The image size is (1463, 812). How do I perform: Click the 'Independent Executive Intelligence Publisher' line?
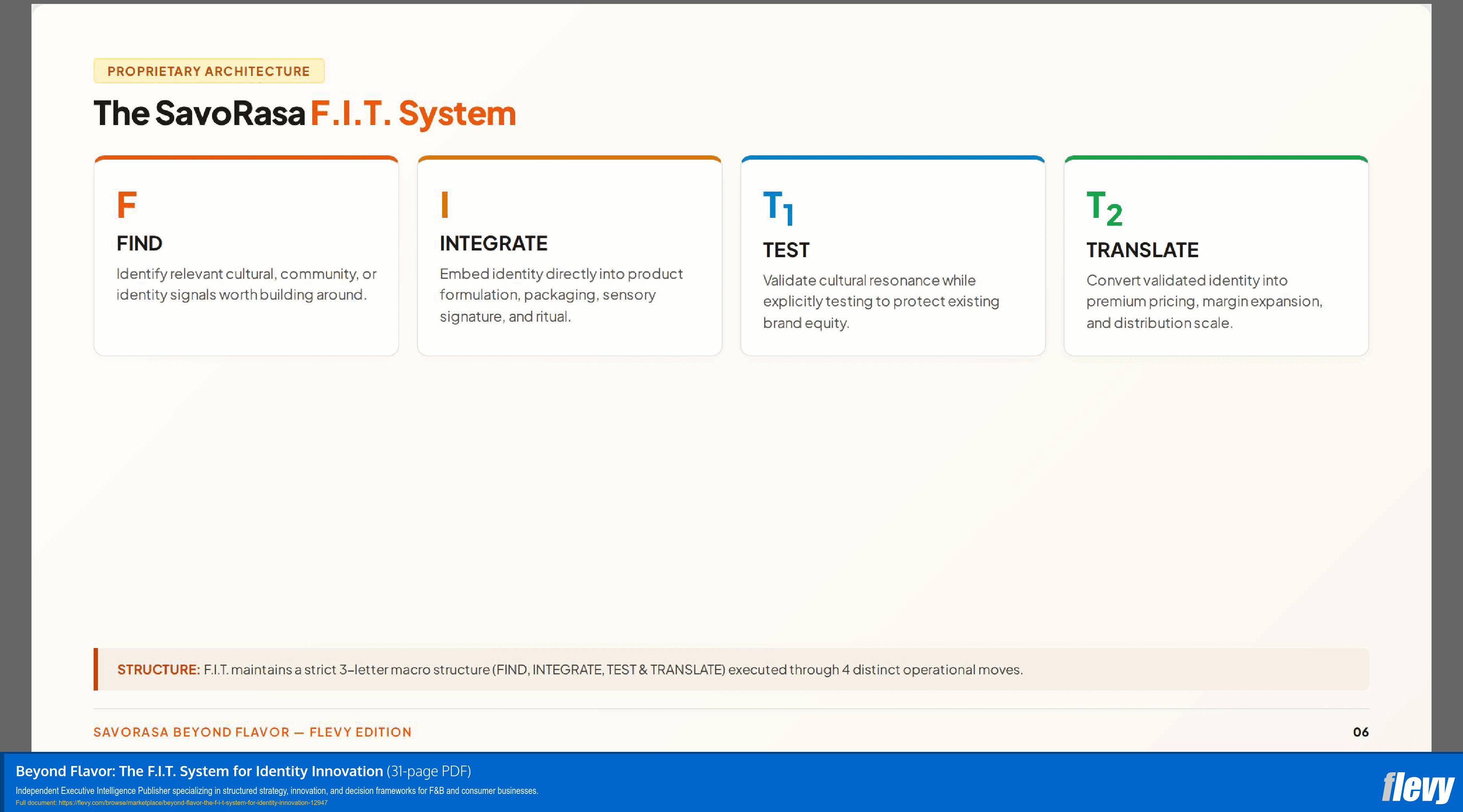[276, 791]
